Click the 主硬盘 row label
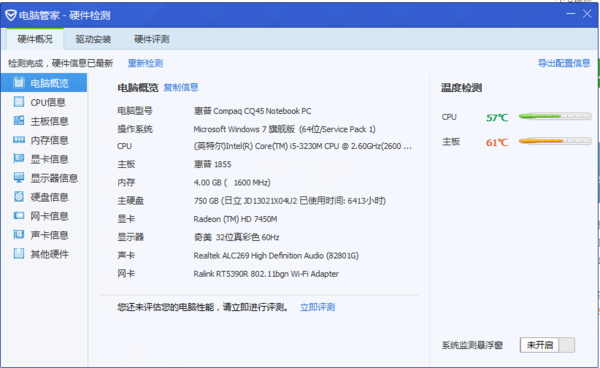Screen dimensions: 600x368 (130, 201)
